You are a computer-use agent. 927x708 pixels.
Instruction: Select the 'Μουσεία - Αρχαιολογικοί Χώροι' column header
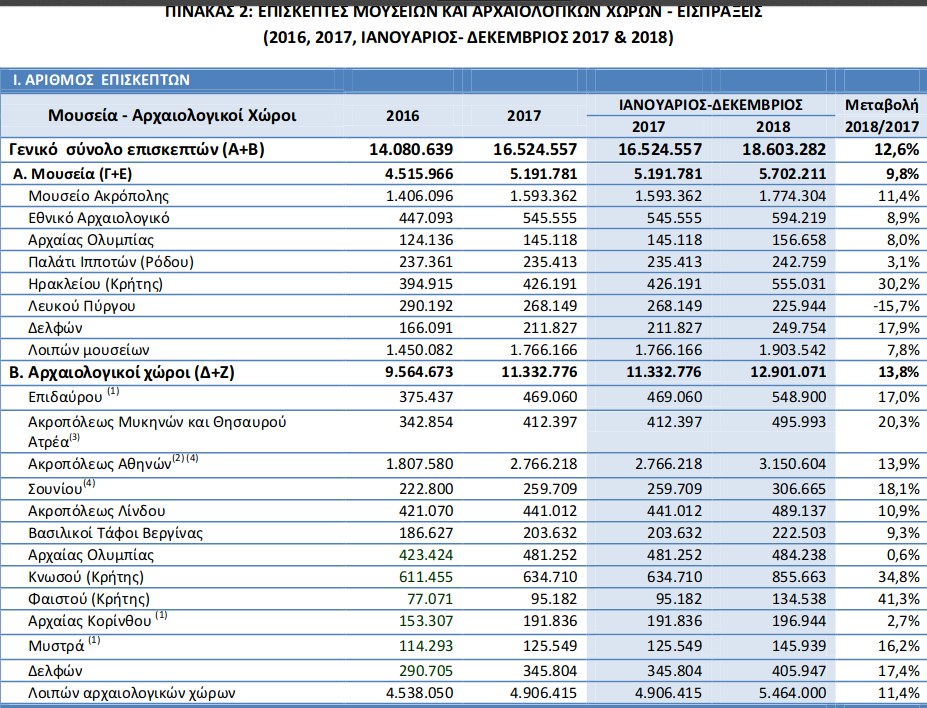[172, 115]
